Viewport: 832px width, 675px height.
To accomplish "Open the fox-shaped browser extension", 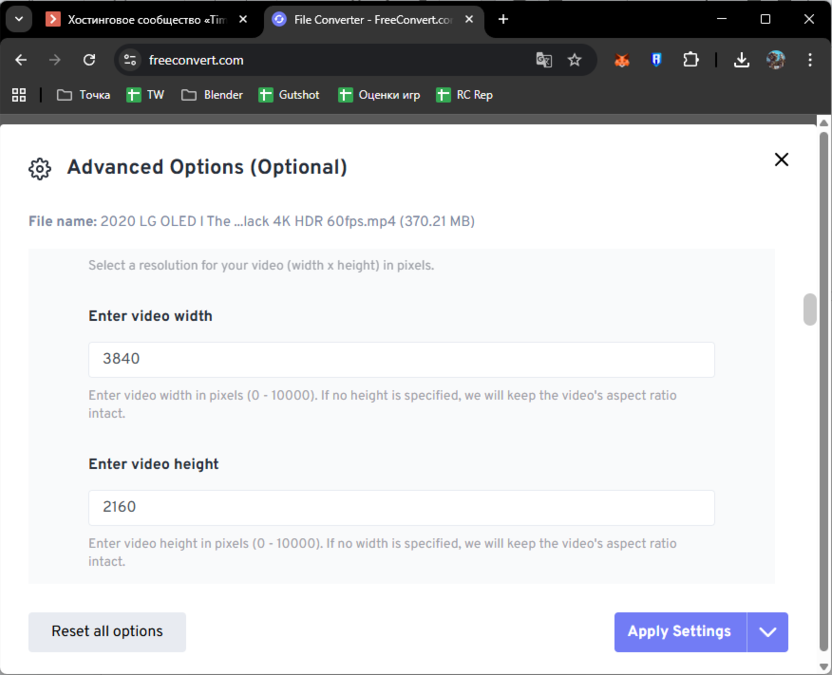I will tap(621, 61).
